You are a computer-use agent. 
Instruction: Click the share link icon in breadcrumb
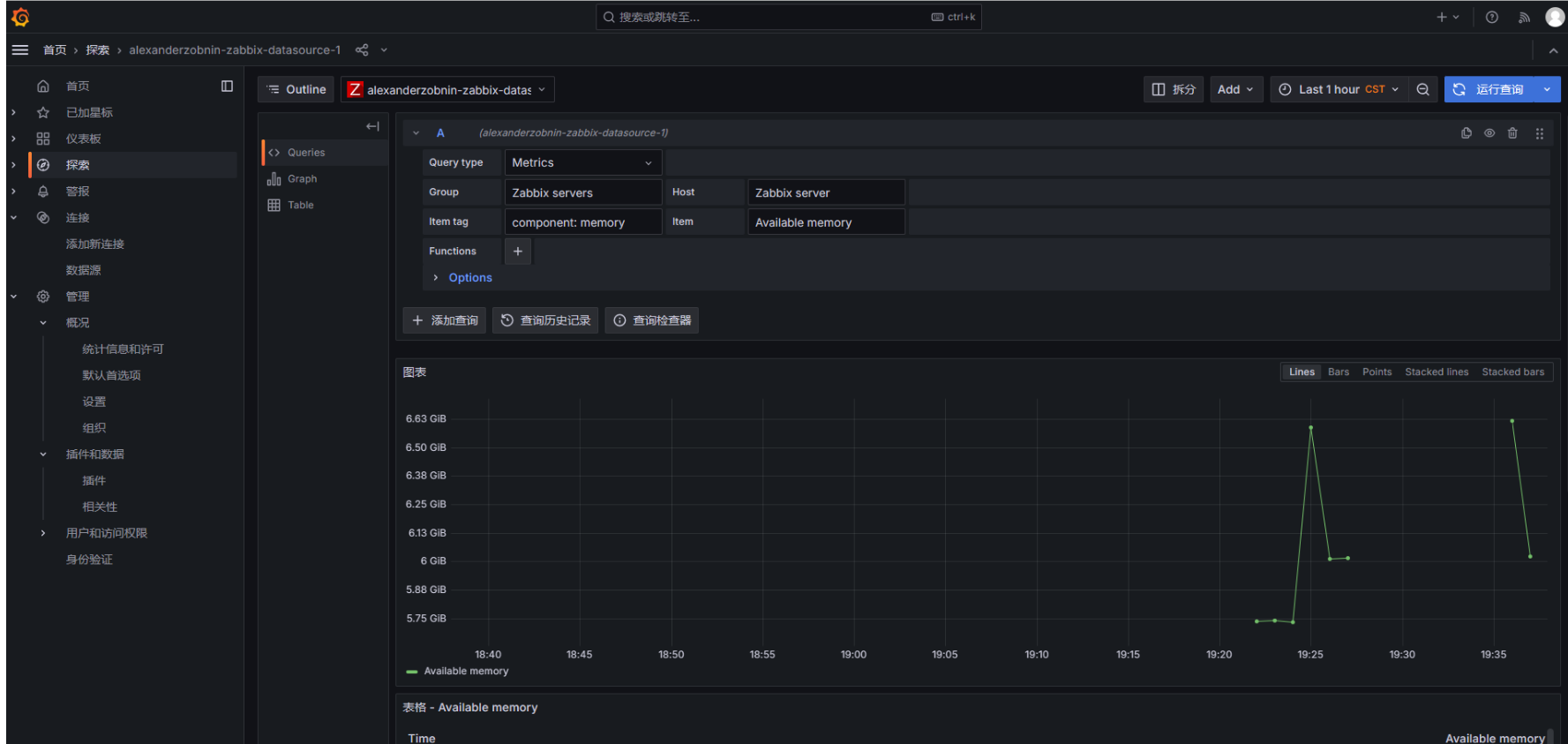tap(362, 50)
